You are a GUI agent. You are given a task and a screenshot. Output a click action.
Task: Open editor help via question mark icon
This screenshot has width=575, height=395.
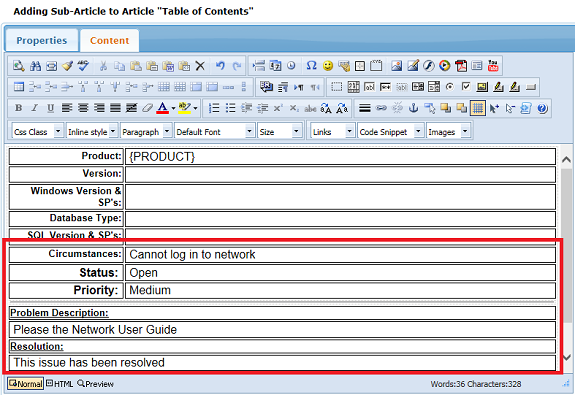click(x=542, y=108)
